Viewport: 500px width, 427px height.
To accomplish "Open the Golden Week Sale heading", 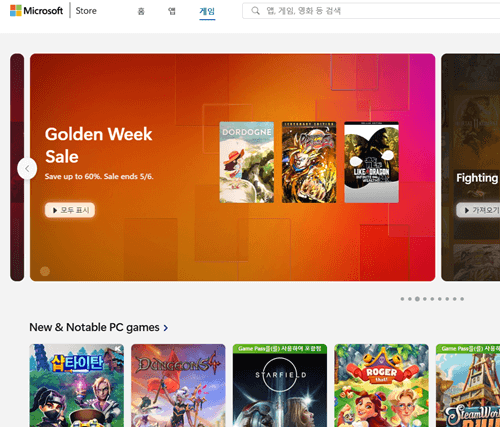I will pyautogui.click(x=99, y=145).
